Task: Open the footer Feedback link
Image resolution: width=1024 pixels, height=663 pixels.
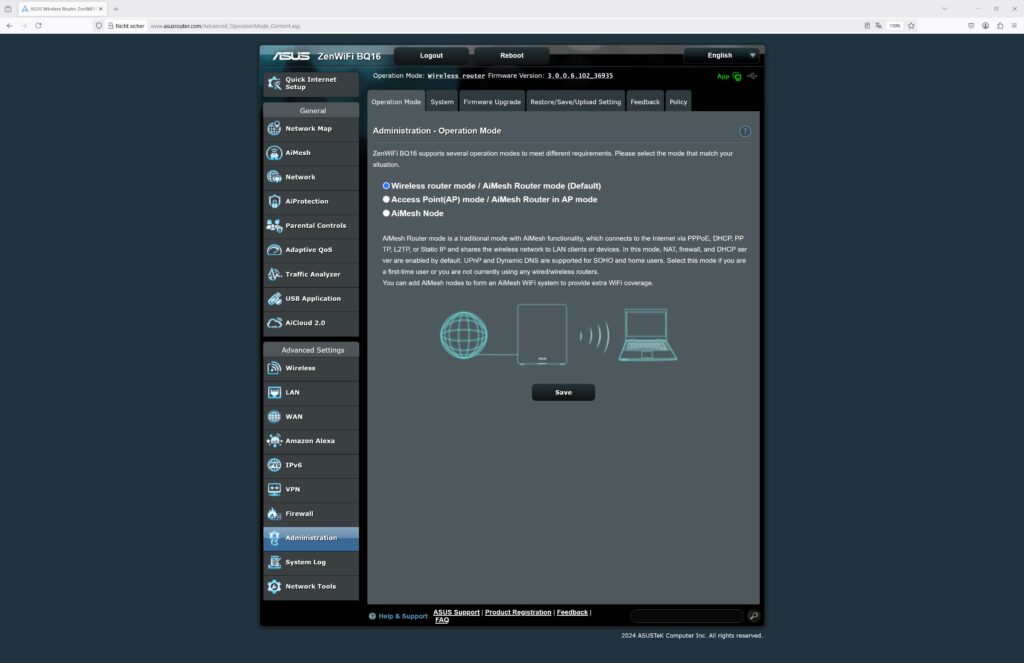Action: coord(572,613)
